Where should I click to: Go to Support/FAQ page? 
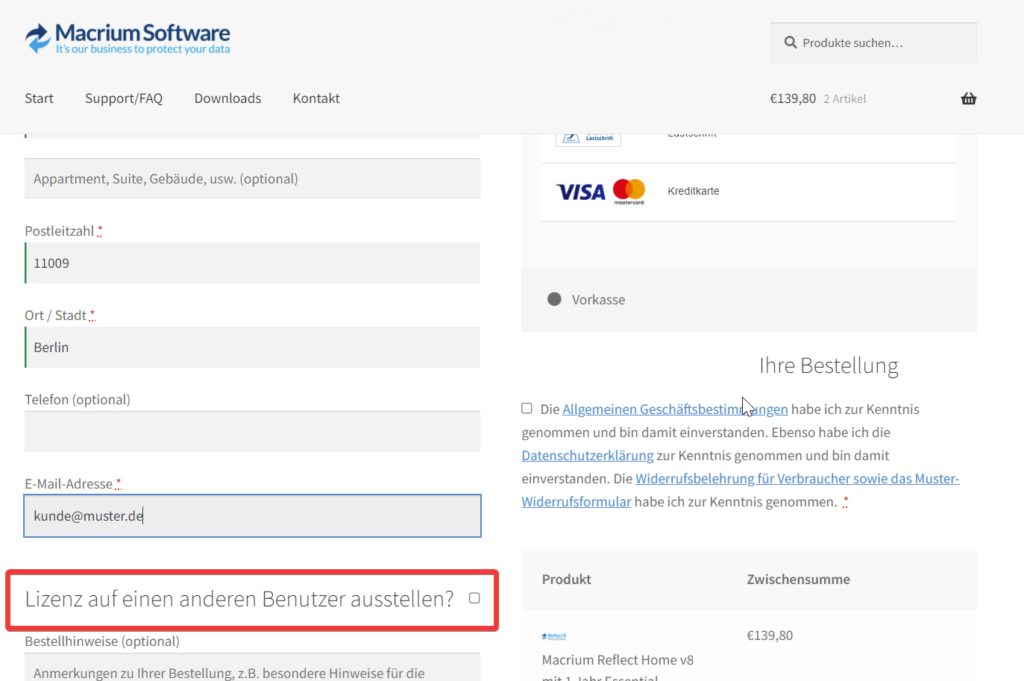click(x=123, y=98)
